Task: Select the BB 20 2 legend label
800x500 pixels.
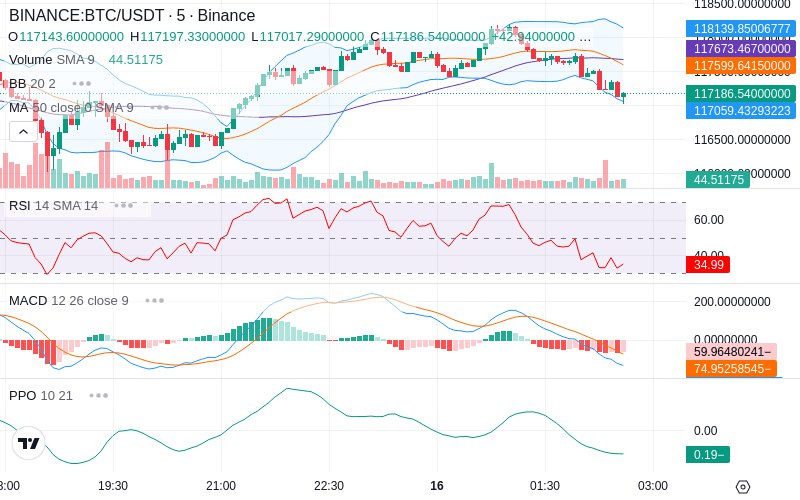Action: 32,84
